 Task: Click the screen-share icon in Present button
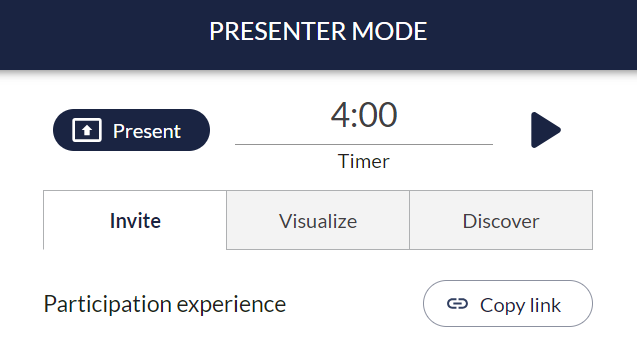(x=87, y=130)
